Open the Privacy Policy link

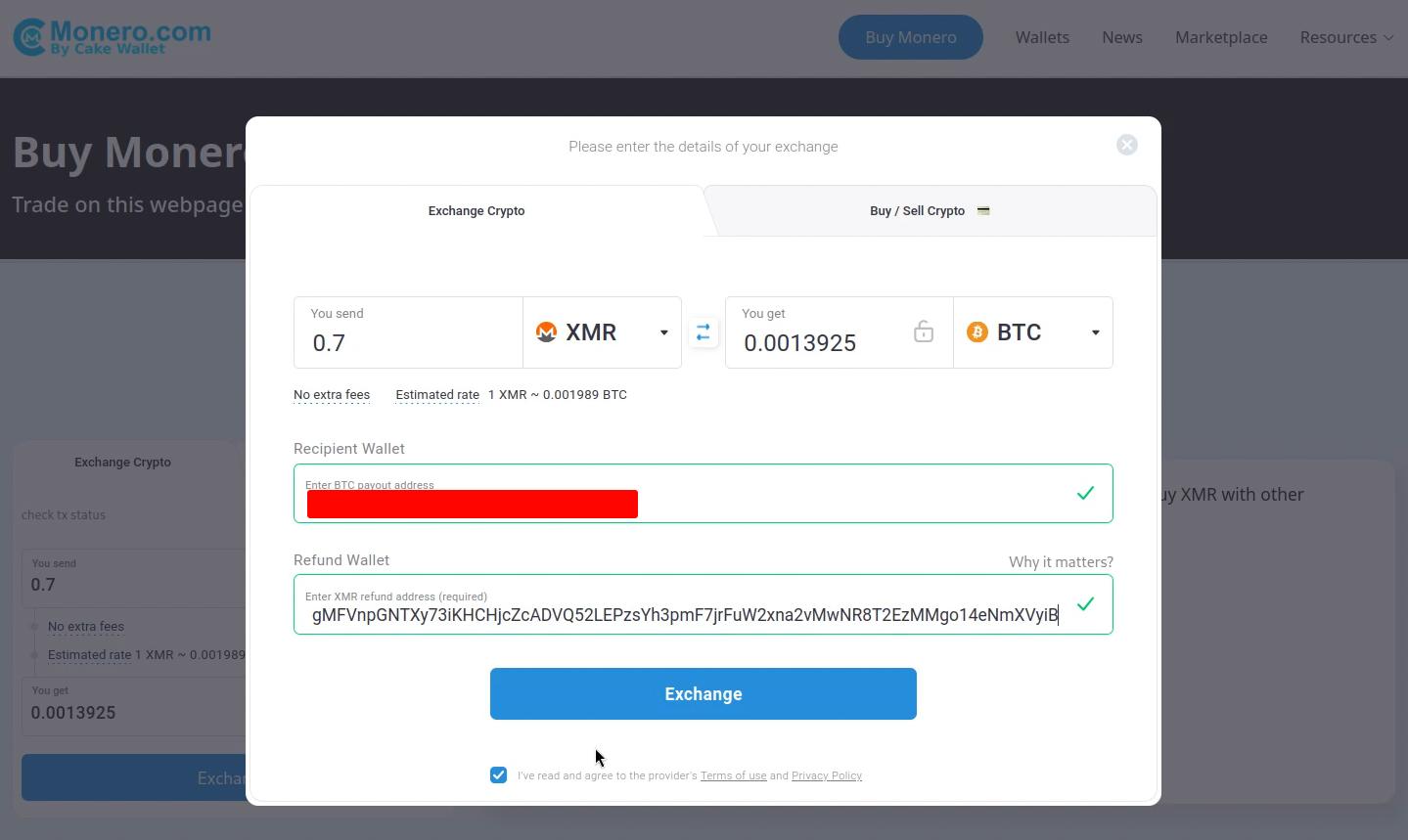click(x=827, y=775)
